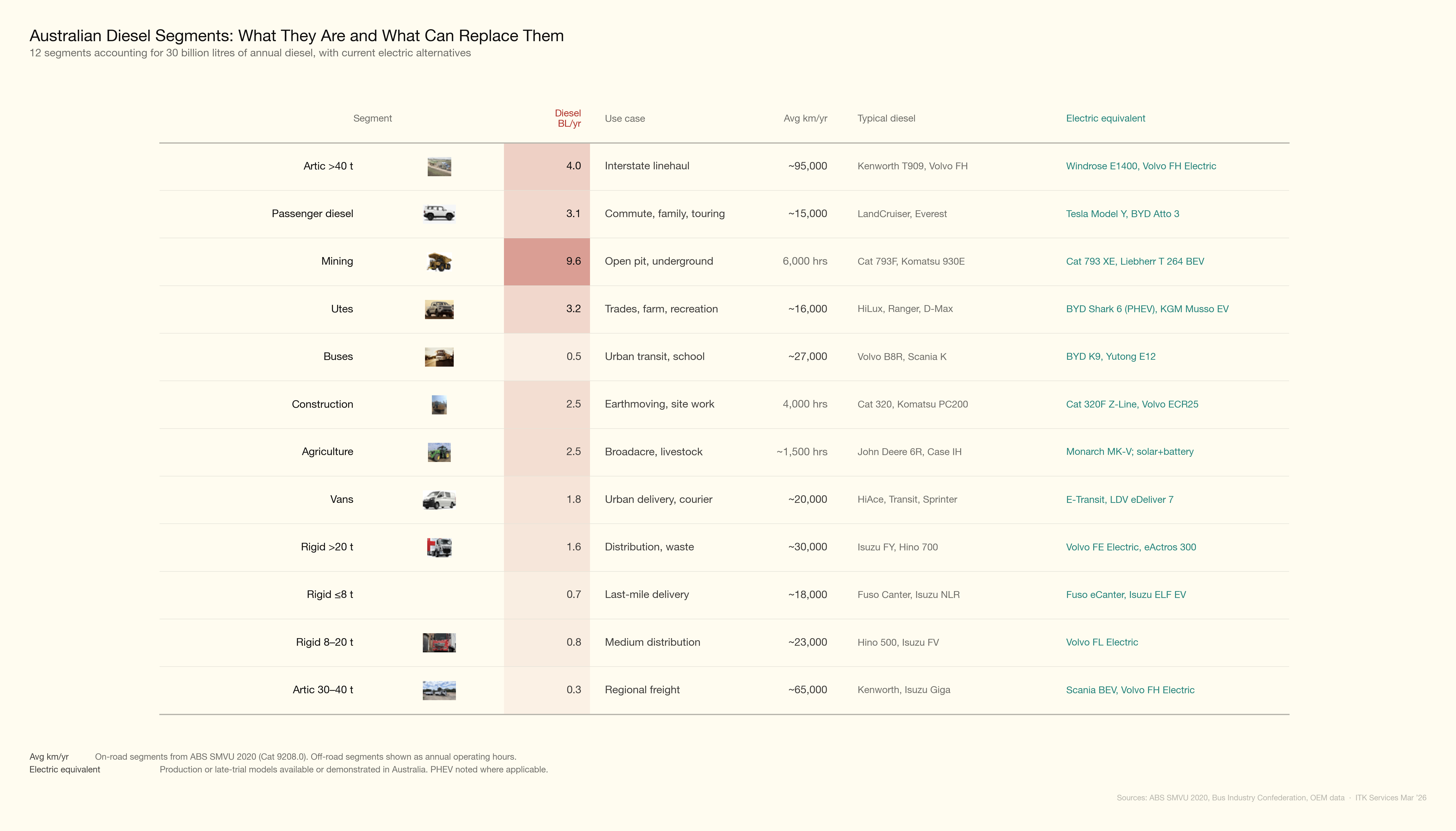The height and width of the screenshot is (831, 1456).
Task: Click the Avg km/yr column header
Action: pos(805,118)
